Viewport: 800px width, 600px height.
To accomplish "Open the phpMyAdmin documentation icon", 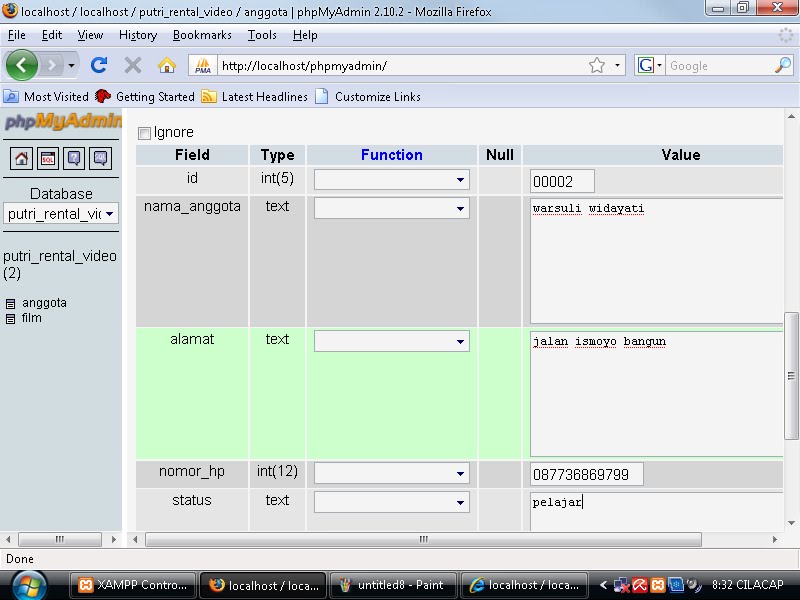I will (x=74, y=159).
